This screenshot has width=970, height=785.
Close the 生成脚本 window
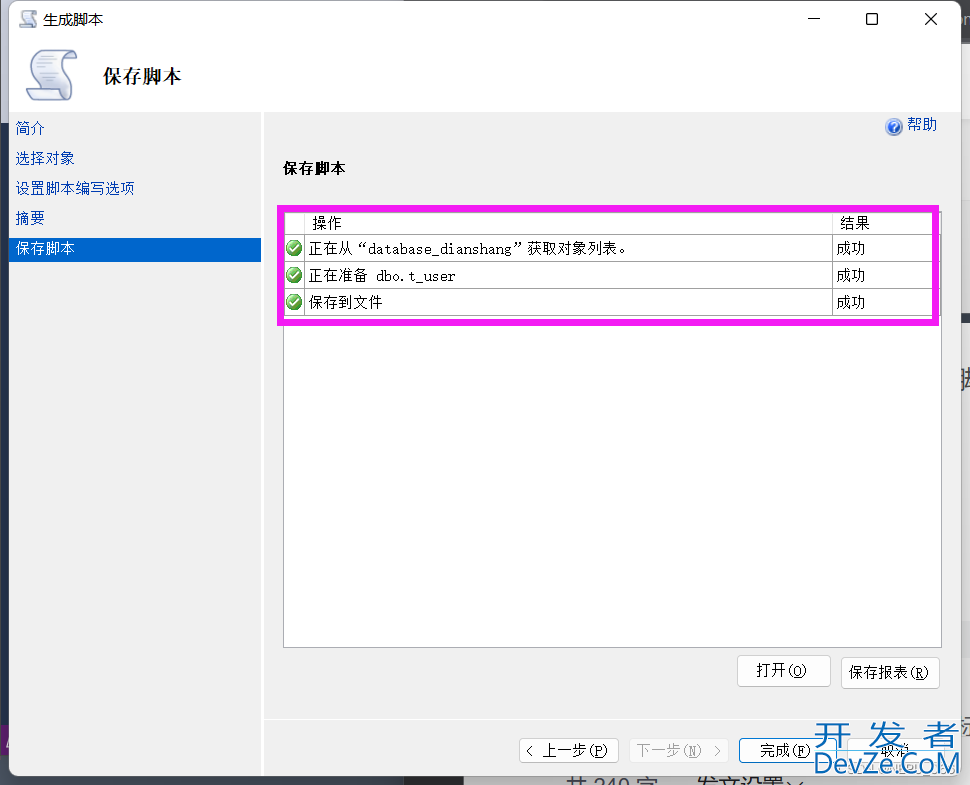[x=930, y=19]
